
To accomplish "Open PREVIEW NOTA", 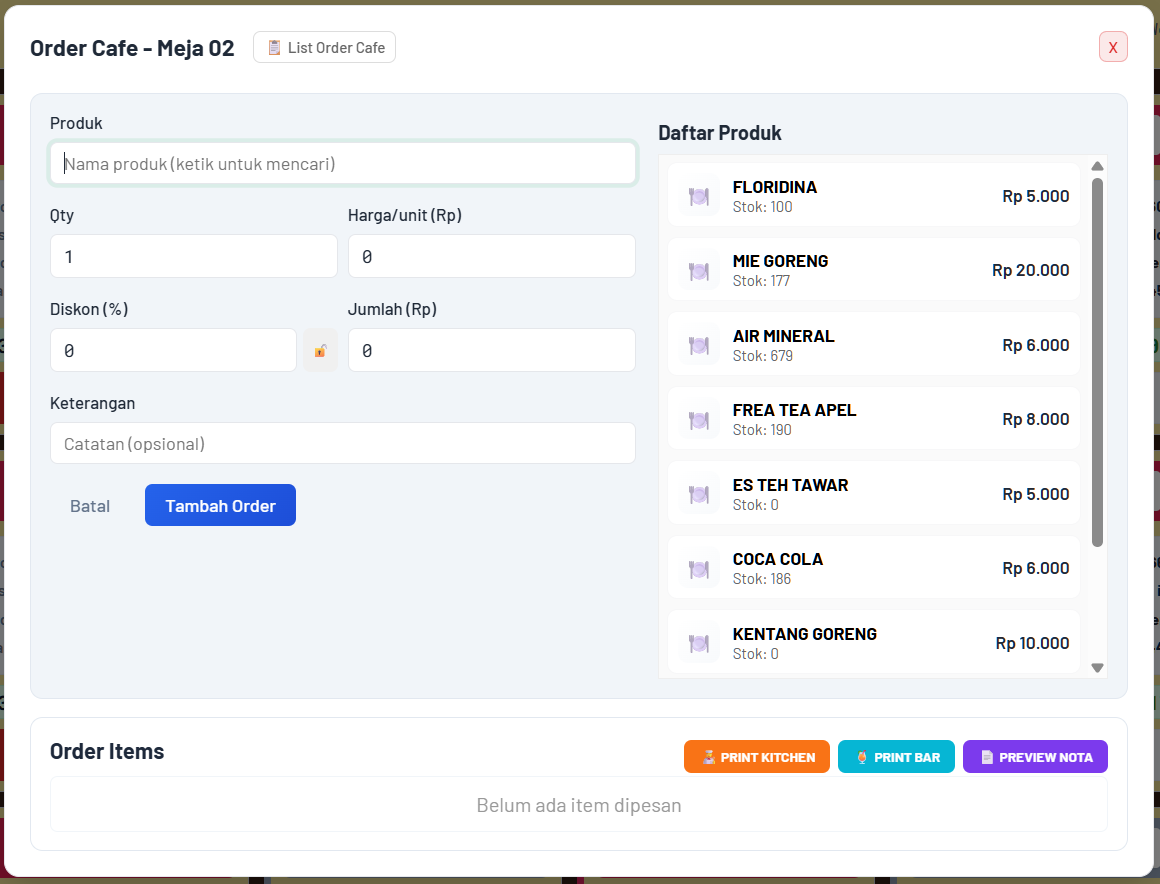I will coord(1035,757).
